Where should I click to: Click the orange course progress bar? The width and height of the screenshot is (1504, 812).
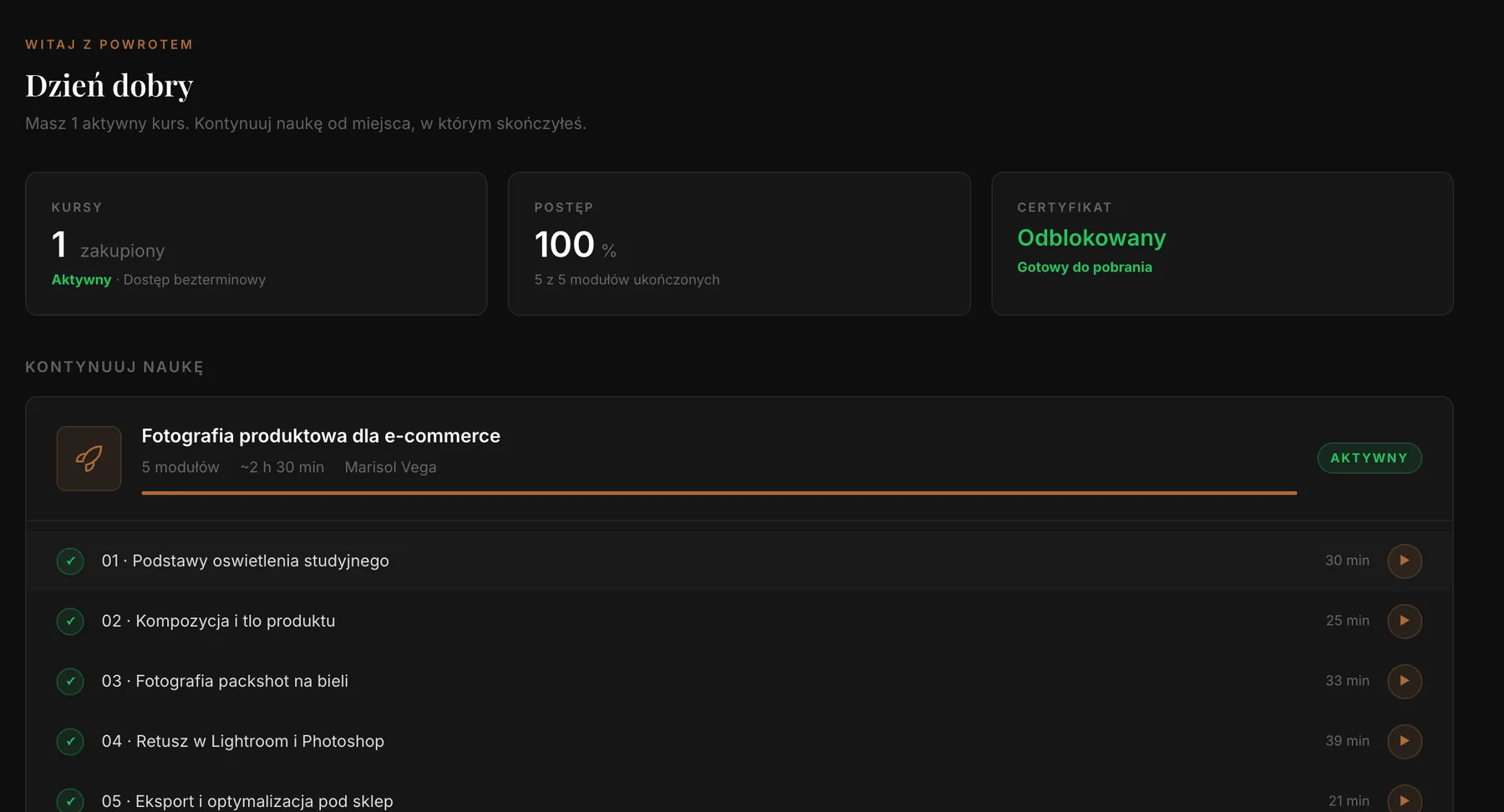pyautogui.click(x=719, y=493)
